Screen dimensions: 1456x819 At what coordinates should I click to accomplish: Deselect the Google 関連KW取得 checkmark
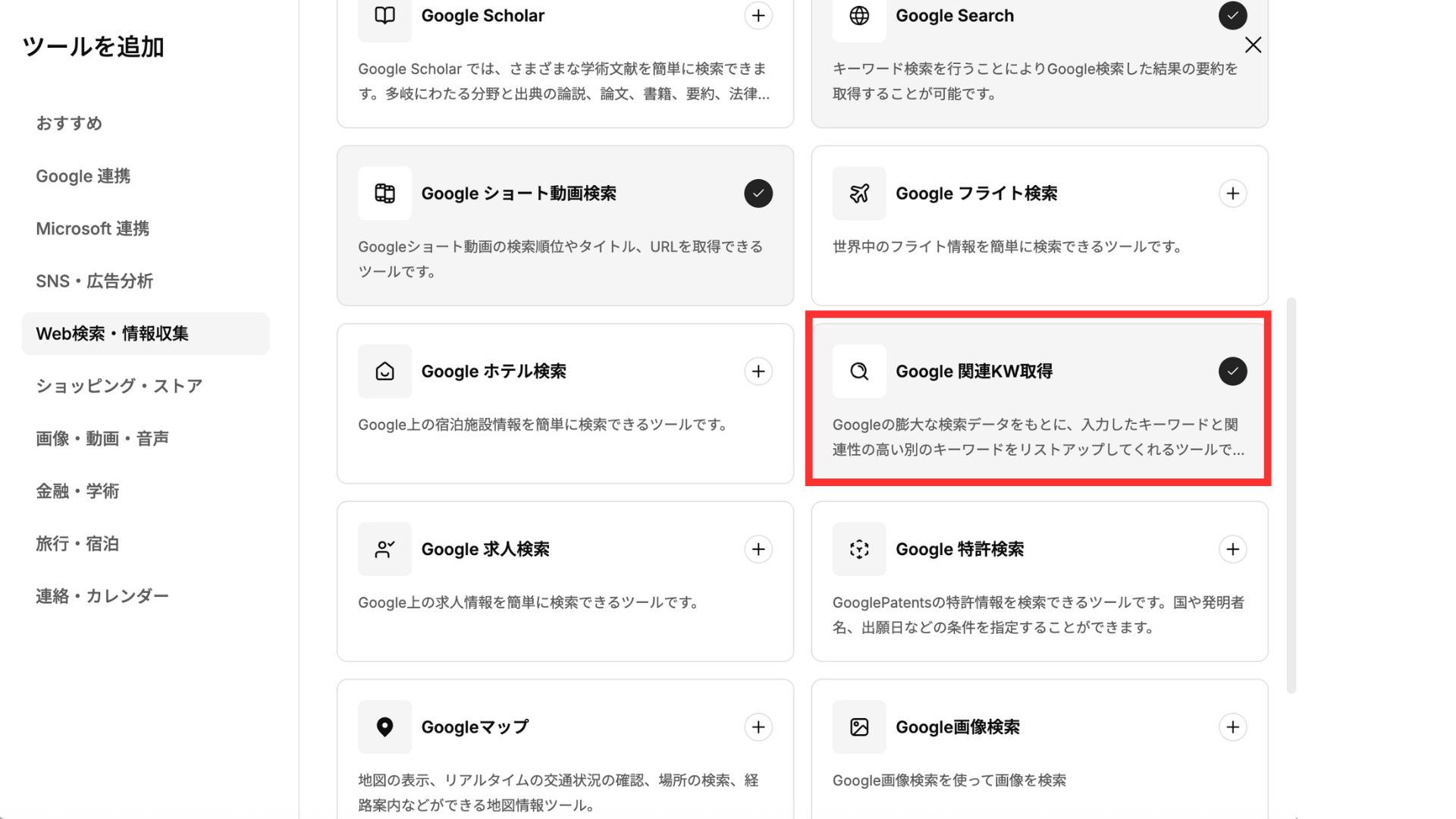pyautogui.click(x=1232, y=372)
